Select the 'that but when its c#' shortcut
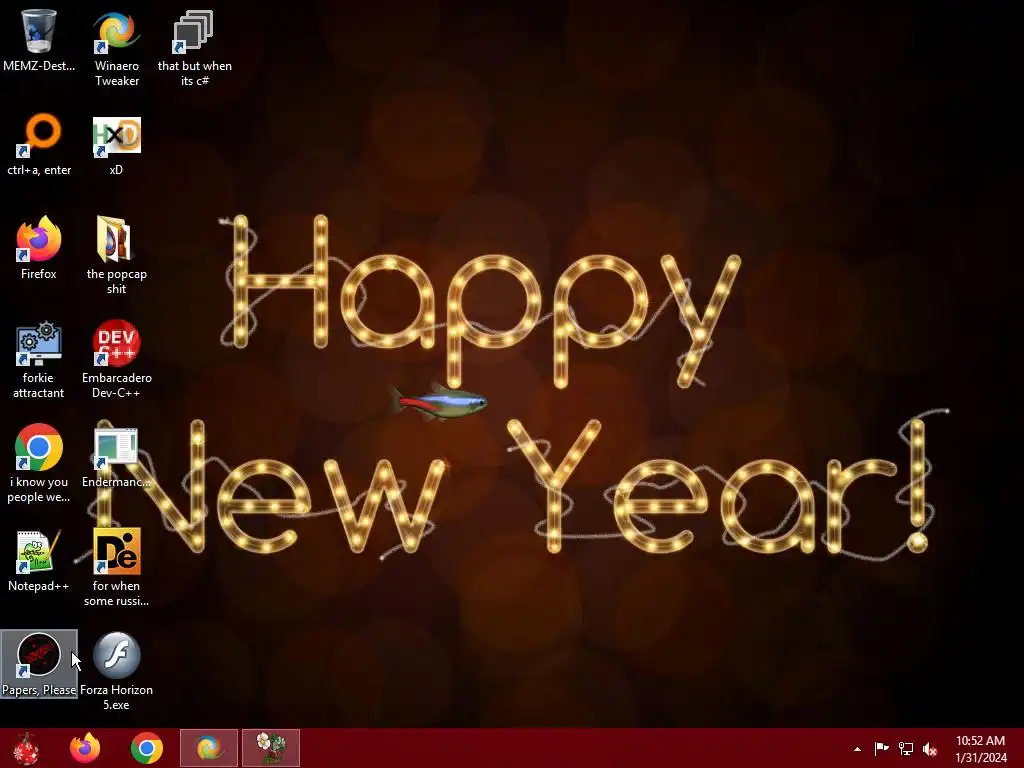 pyautogui.click(x=195, y=47)
